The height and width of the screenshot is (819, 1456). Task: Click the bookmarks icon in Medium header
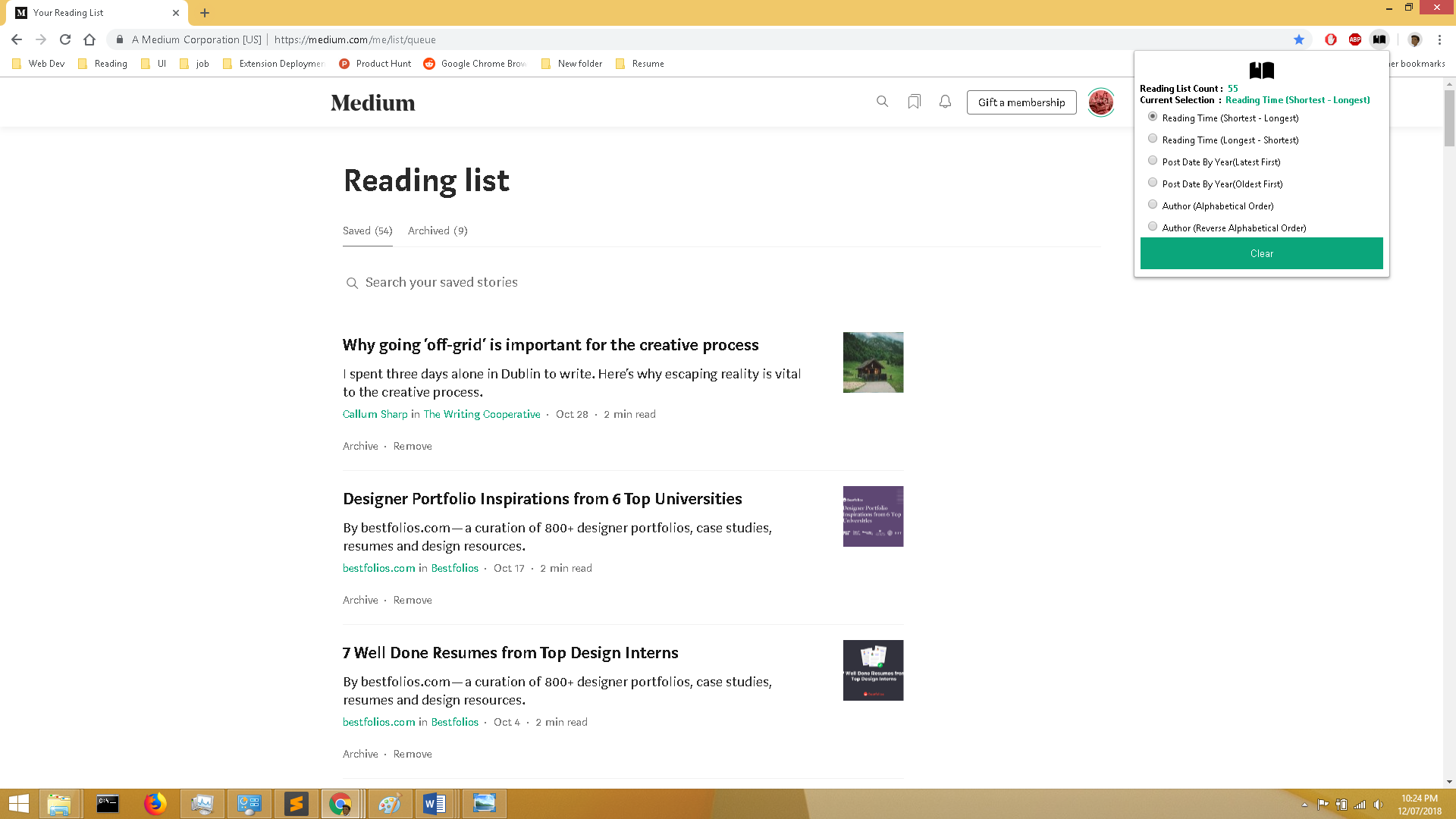914,102
